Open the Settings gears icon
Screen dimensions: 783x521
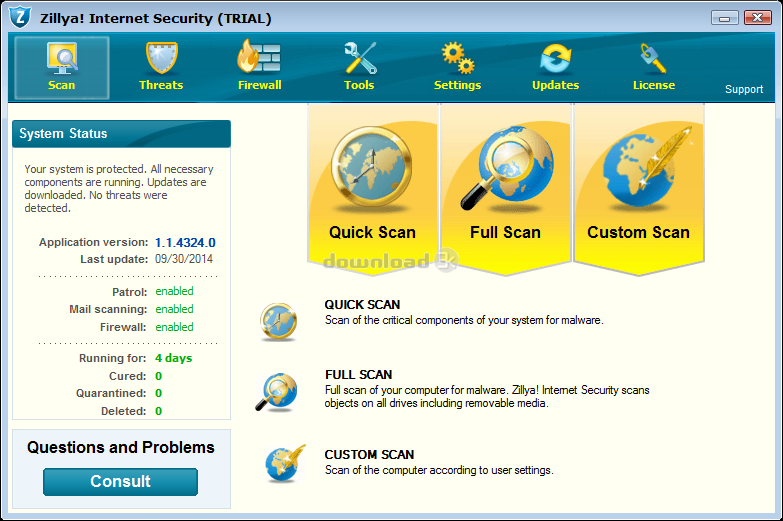pyautogui.click(x=458, y=58)
